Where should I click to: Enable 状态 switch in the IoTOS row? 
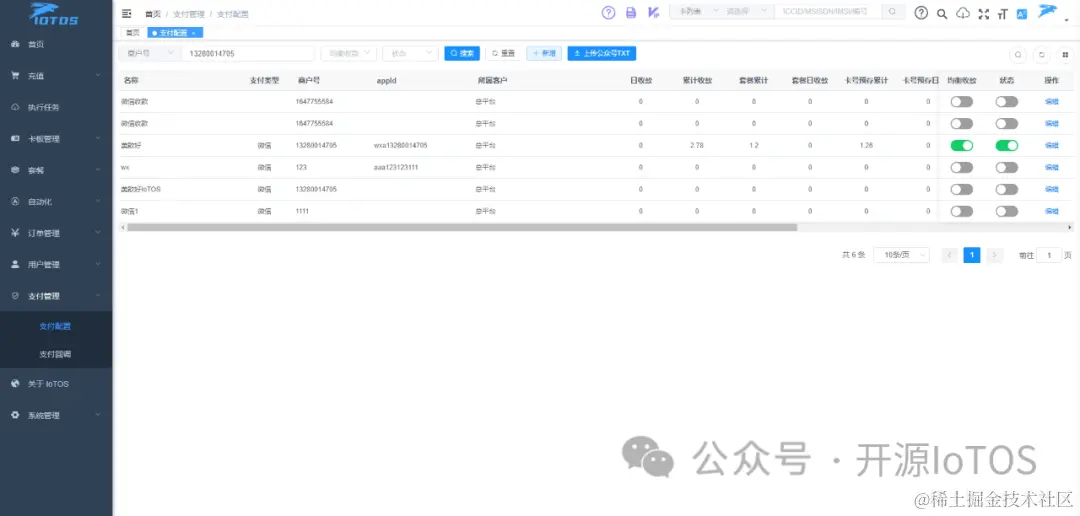pos(1006,189)
